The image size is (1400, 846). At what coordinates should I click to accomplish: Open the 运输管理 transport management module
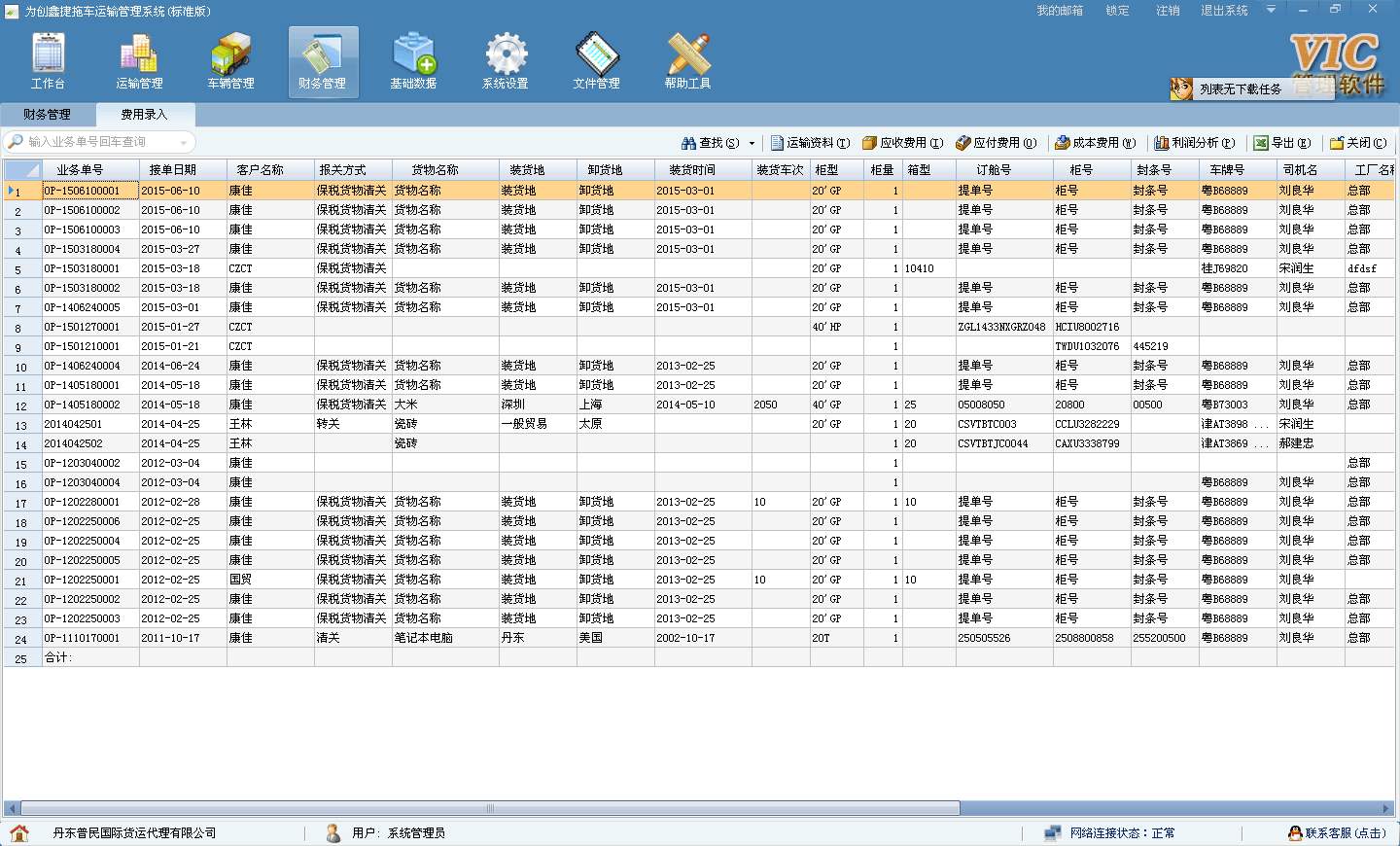point(139,61)
